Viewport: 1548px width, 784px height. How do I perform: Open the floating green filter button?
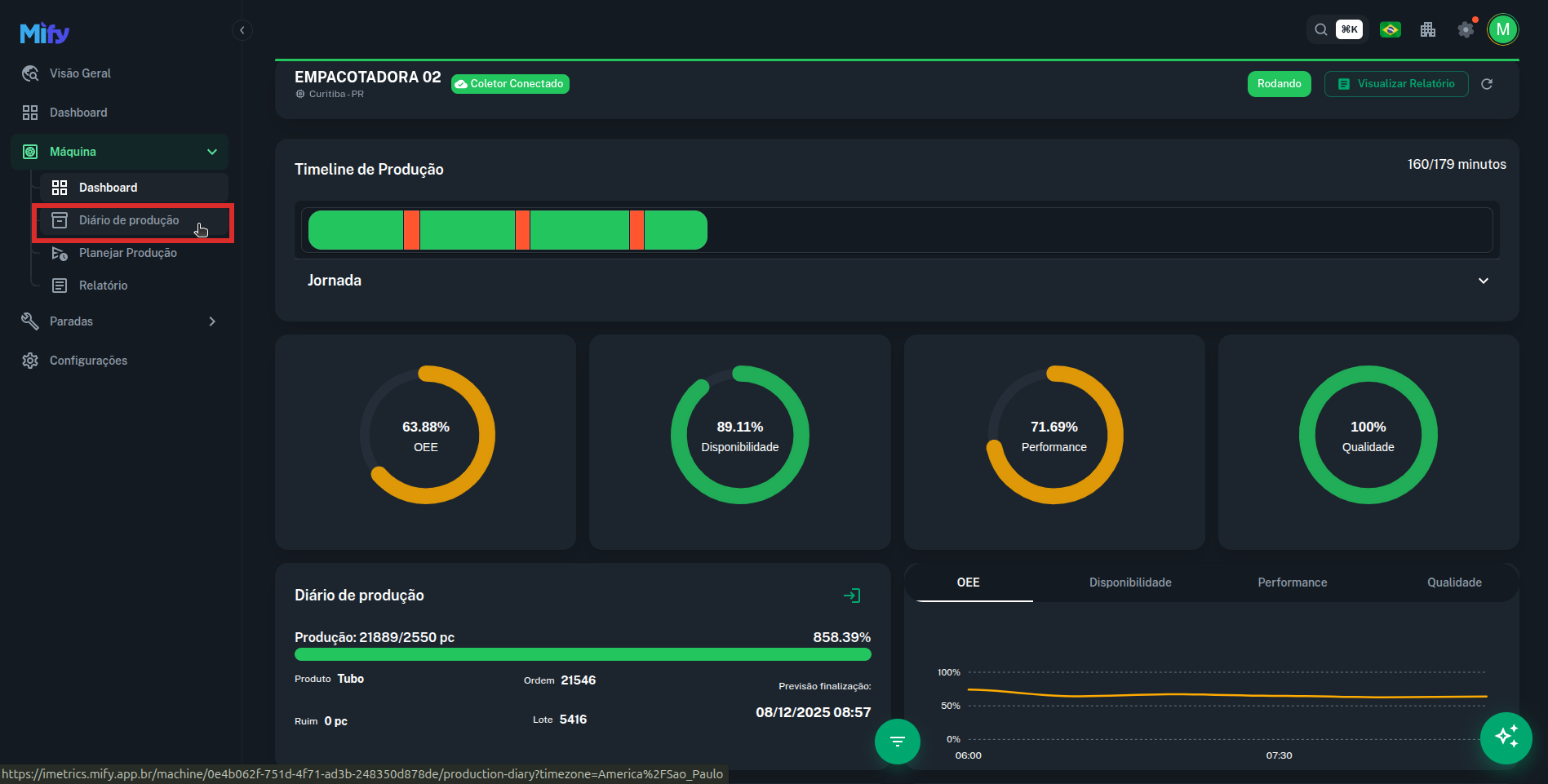point(897,741)
